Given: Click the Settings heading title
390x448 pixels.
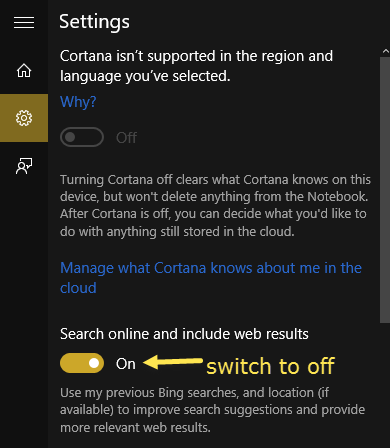Looking at the screenshot, I should [94, 22].
